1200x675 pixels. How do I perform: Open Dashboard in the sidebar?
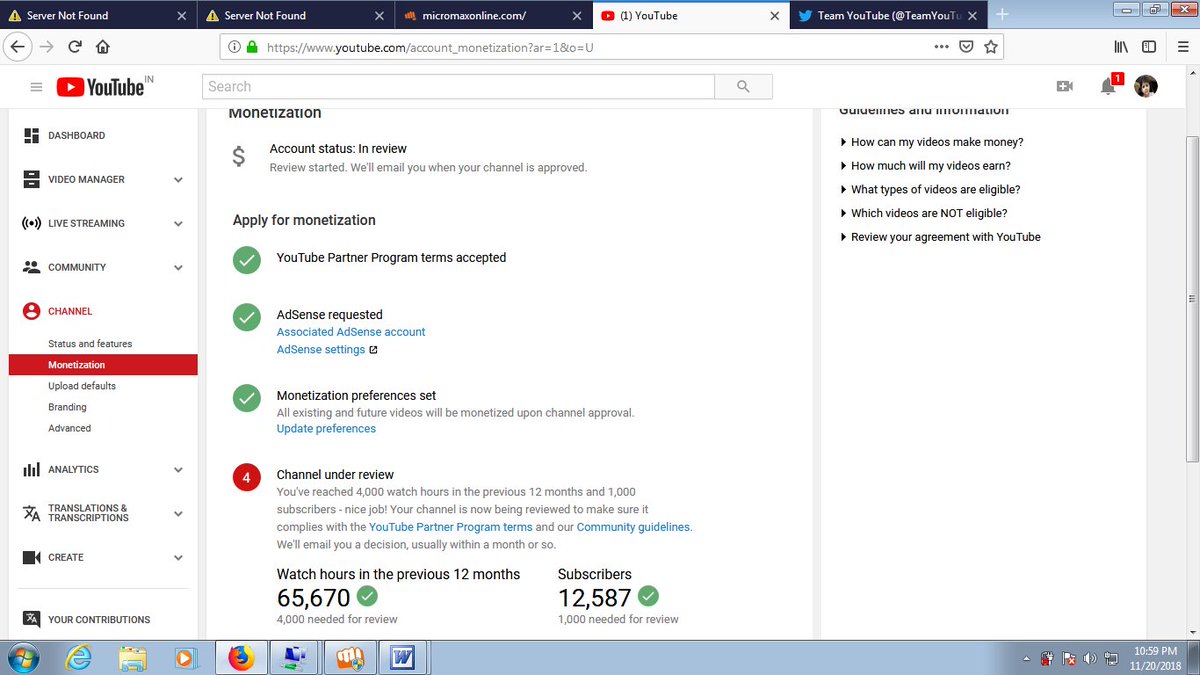tap(76, 135)
